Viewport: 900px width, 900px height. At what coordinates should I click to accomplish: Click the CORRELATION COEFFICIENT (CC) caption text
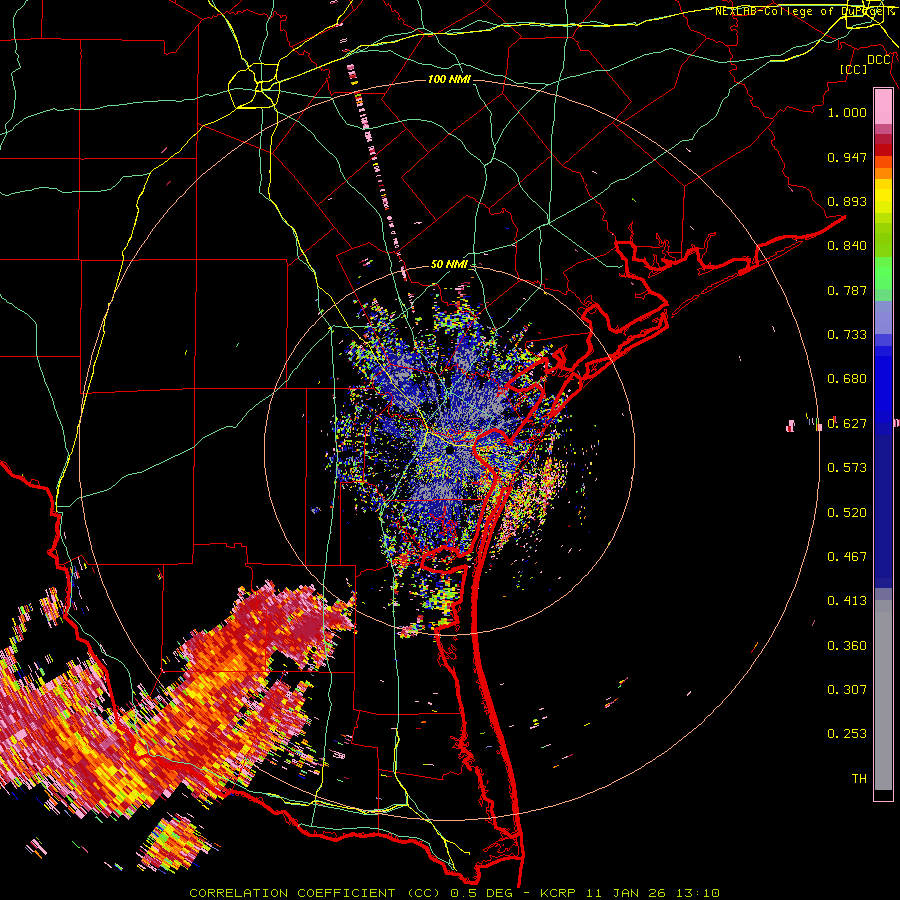click(x=315, y=893)
